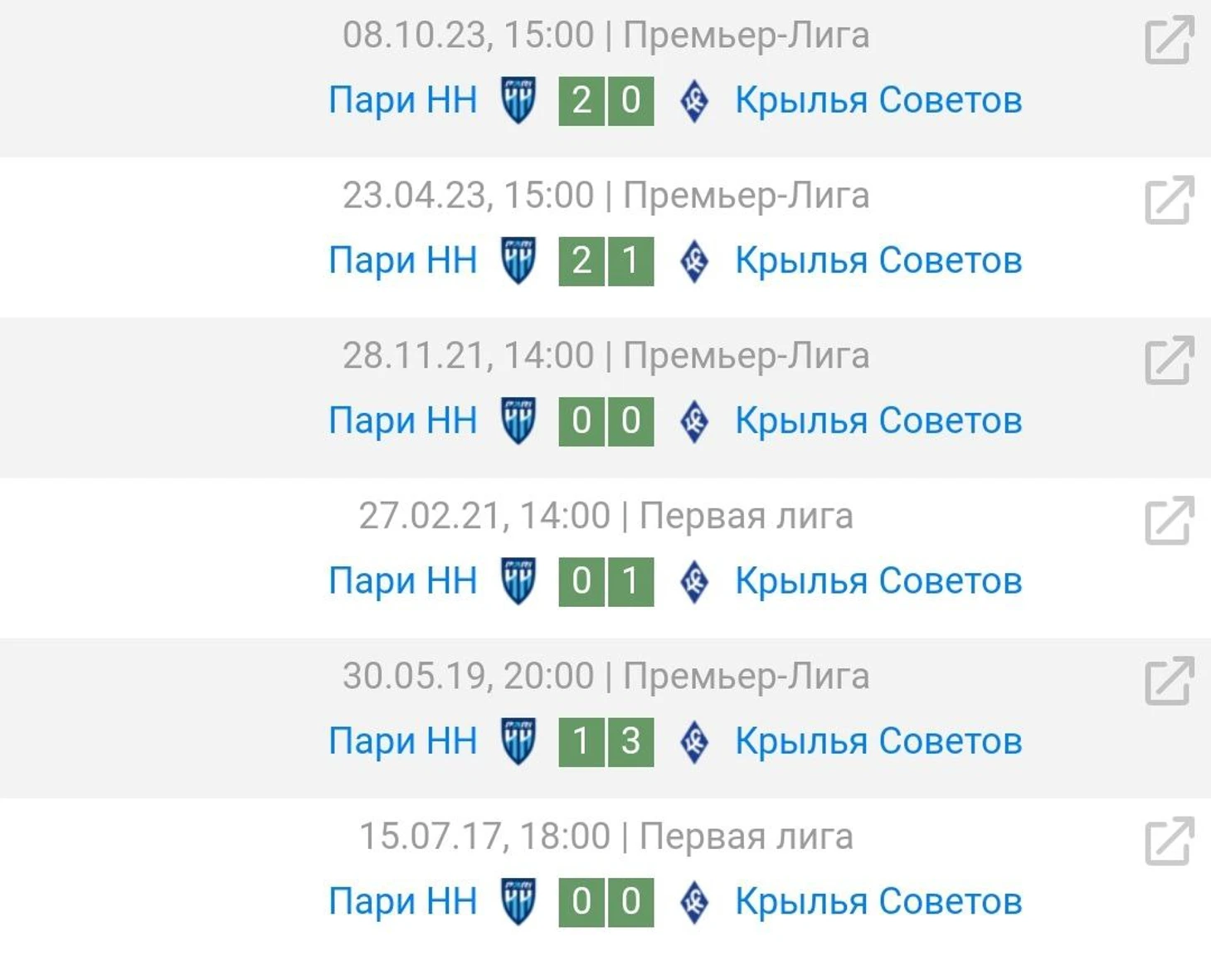Open external link for 28.11.21 match

(1170, 360)
